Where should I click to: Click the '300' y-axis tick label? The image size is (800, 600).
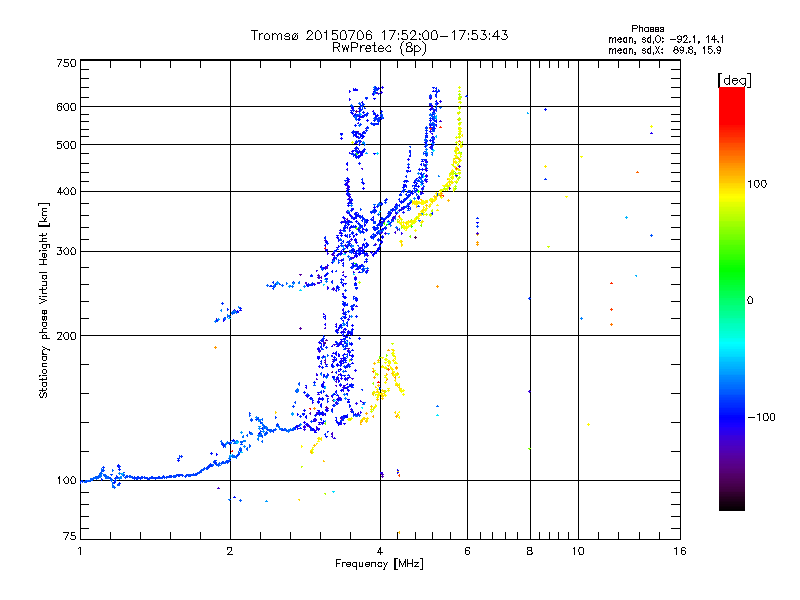point(66,252)
